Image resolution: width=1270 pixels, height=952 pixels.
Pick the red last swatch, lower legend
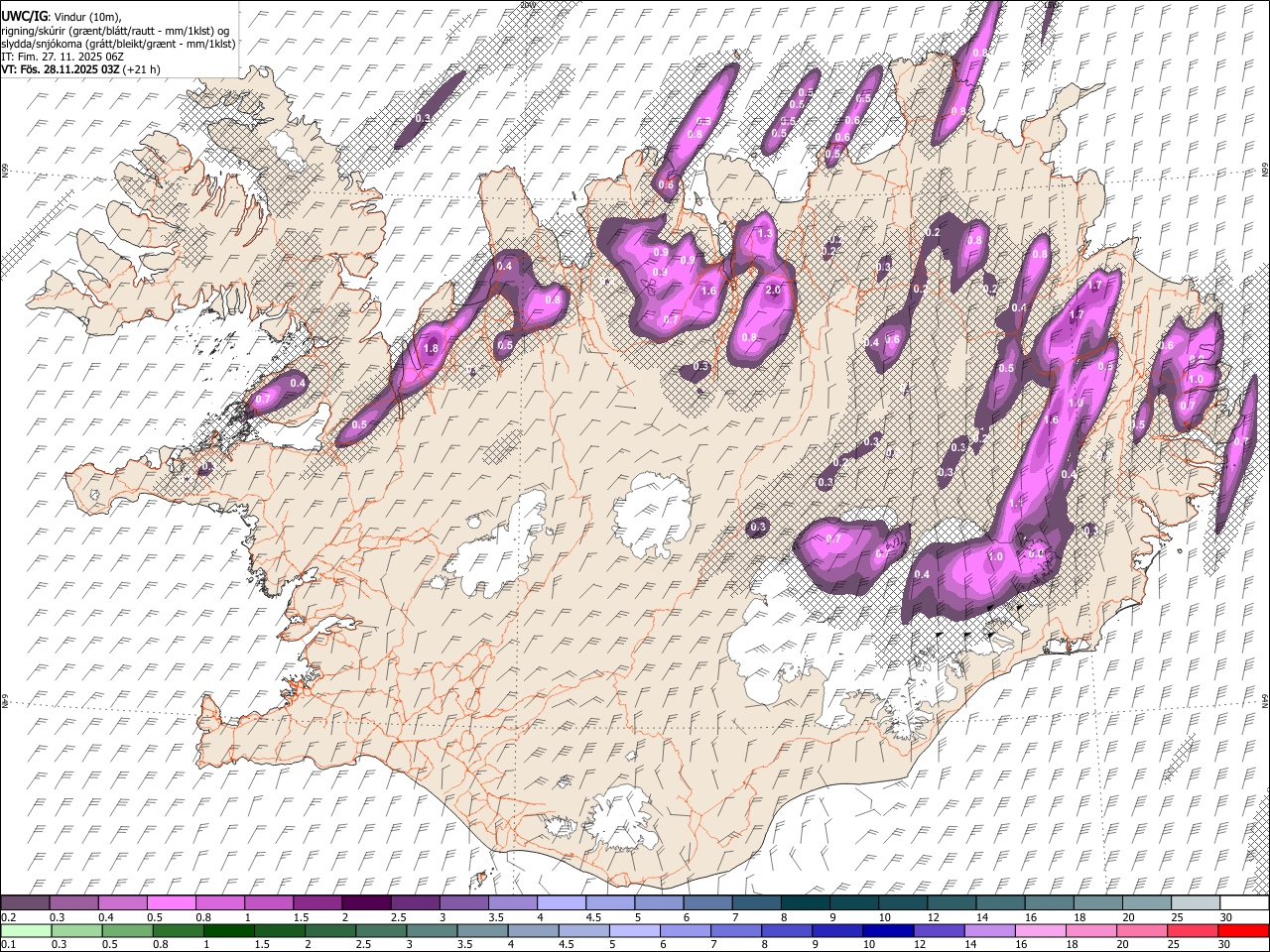pos(1242,930)
